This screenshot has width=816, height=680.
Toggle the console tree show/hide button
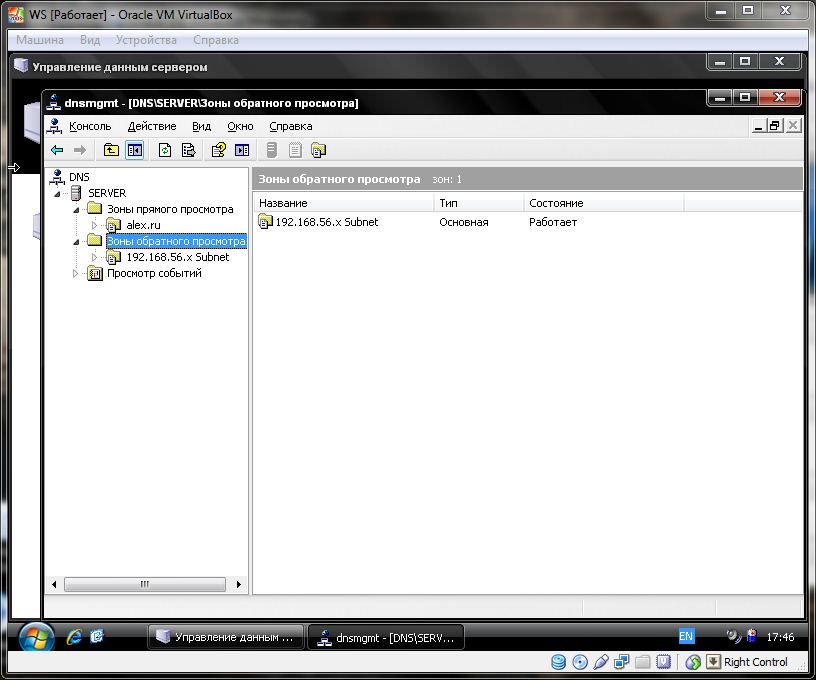tap(134, 150)
